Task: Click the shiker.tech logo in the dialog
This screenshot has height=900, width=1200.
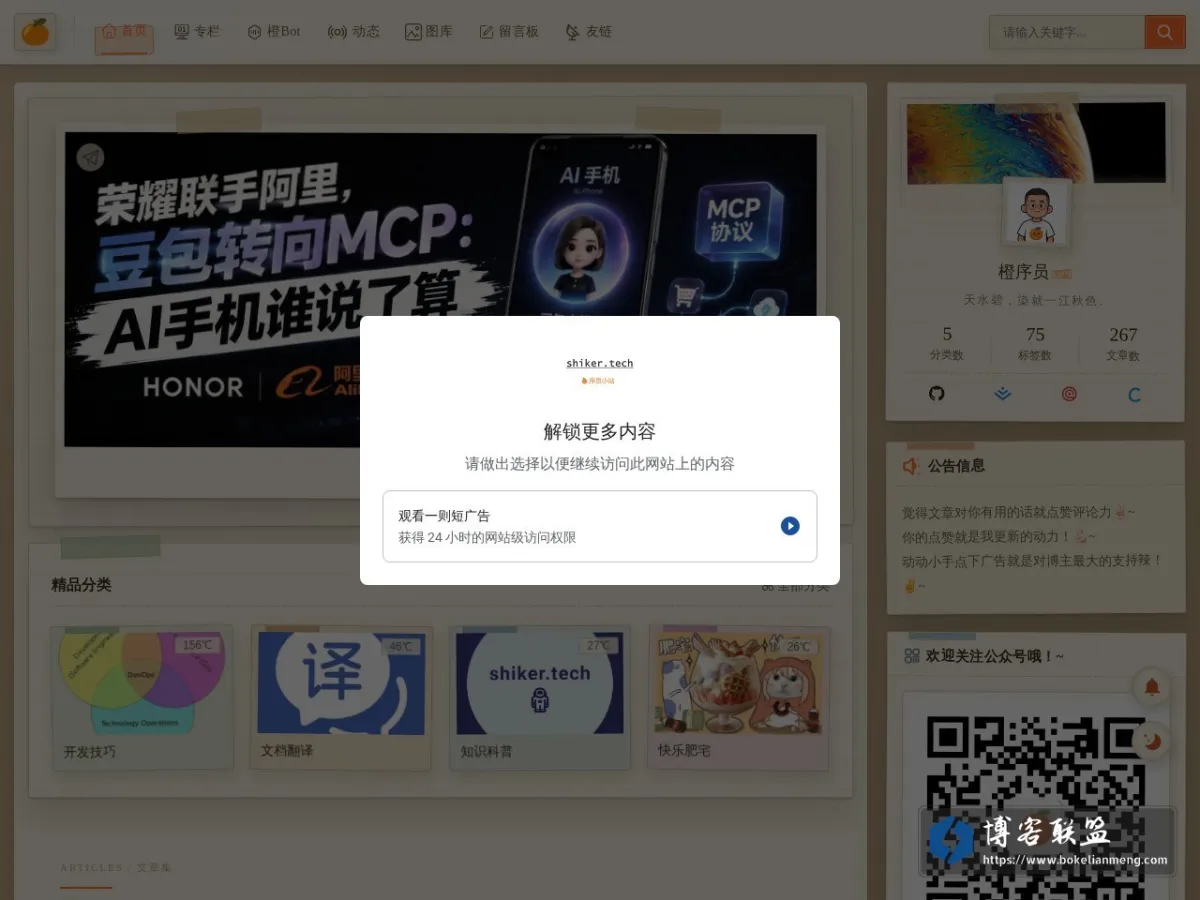Action: tap(600, 370)
